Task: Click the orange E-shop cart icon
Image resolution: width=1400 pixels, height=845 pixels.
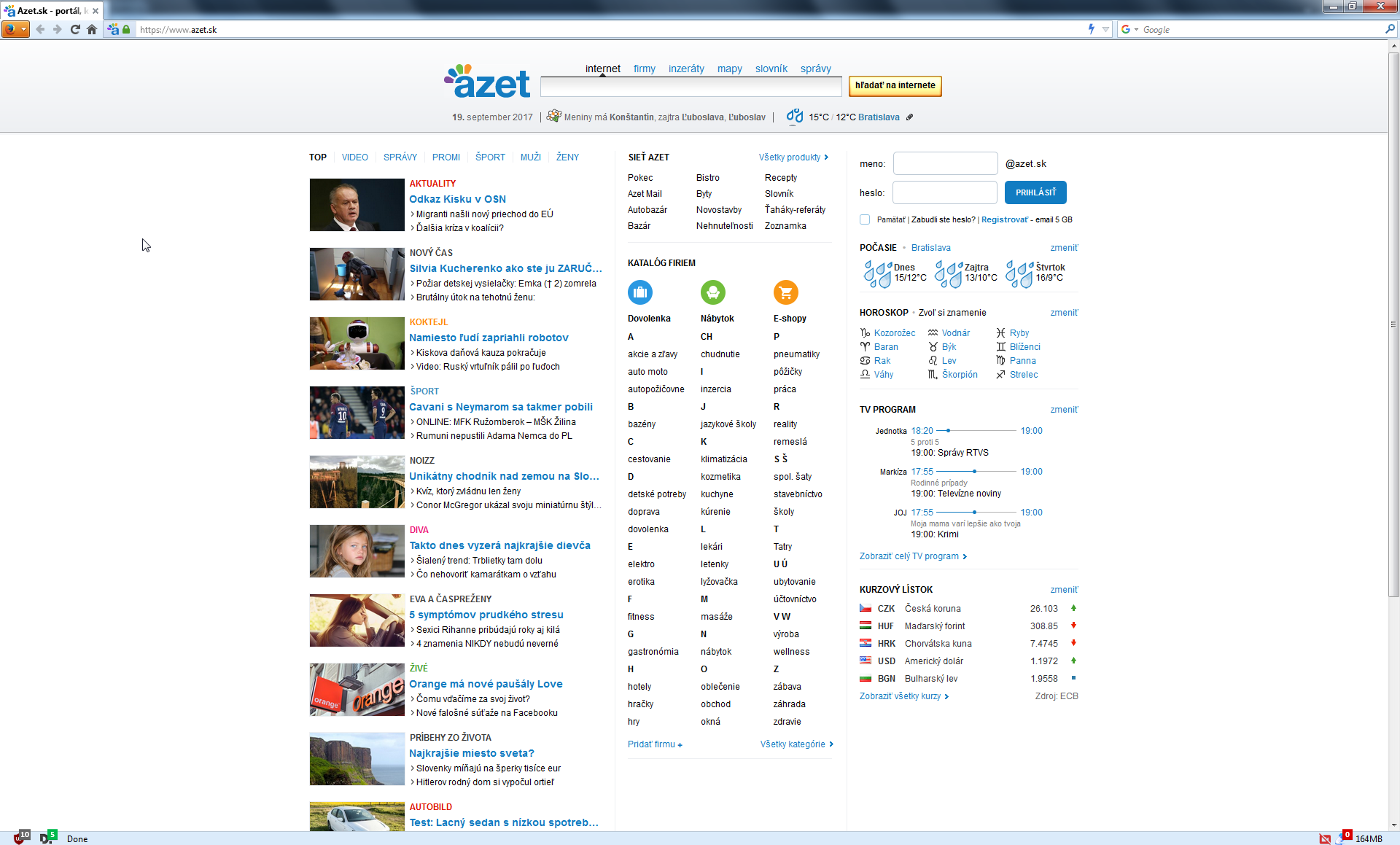Action: pyautogui.click(x=785, y=292)
